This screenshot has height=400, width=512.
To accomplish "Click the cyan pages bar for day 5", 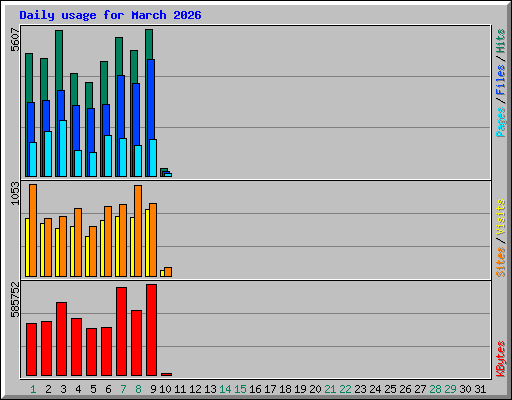I will coord(93,164).
